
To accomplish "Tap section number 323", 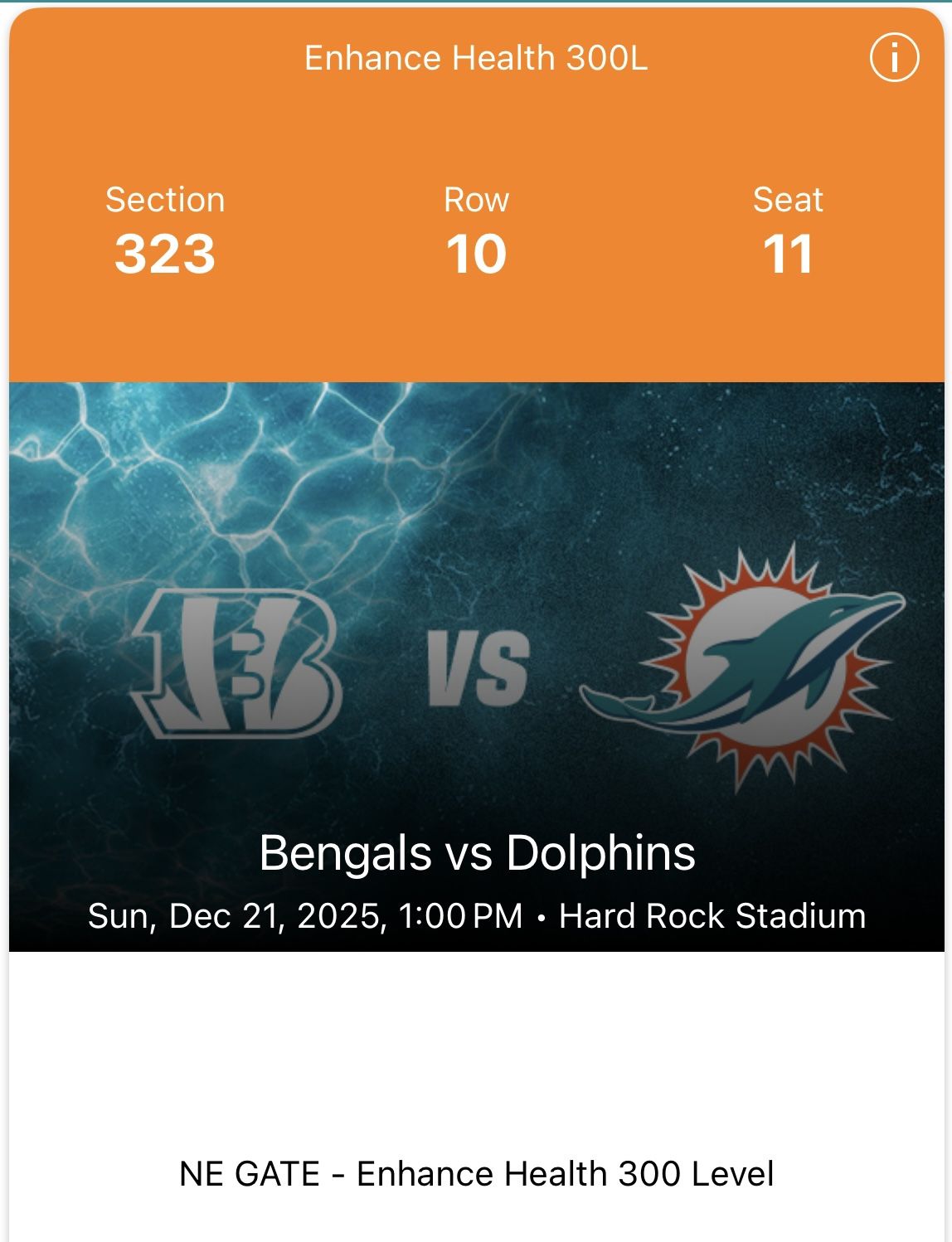I will (x=165, y=254).
